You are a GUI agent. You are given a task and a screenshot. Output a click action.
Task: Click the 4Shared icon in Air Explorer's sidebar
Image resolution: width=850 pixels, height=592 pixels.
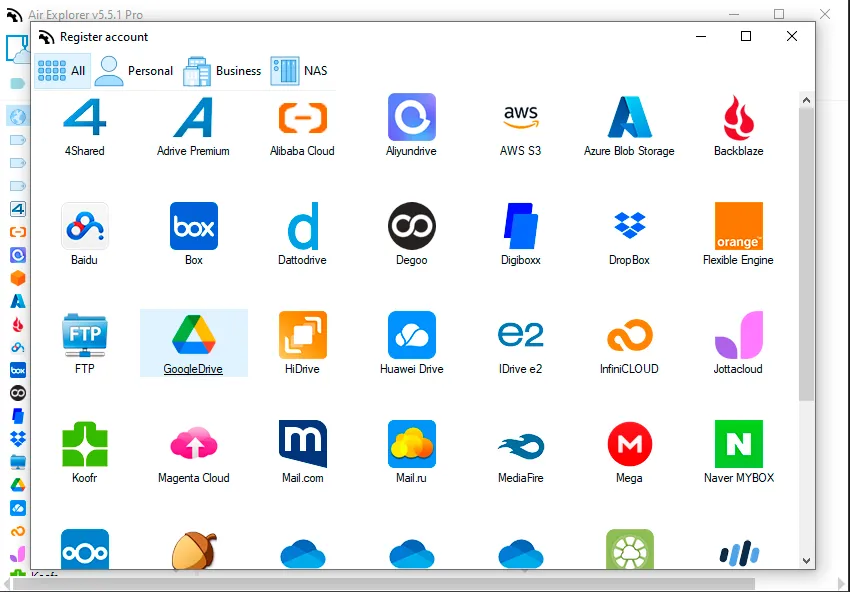pos(18,209)
